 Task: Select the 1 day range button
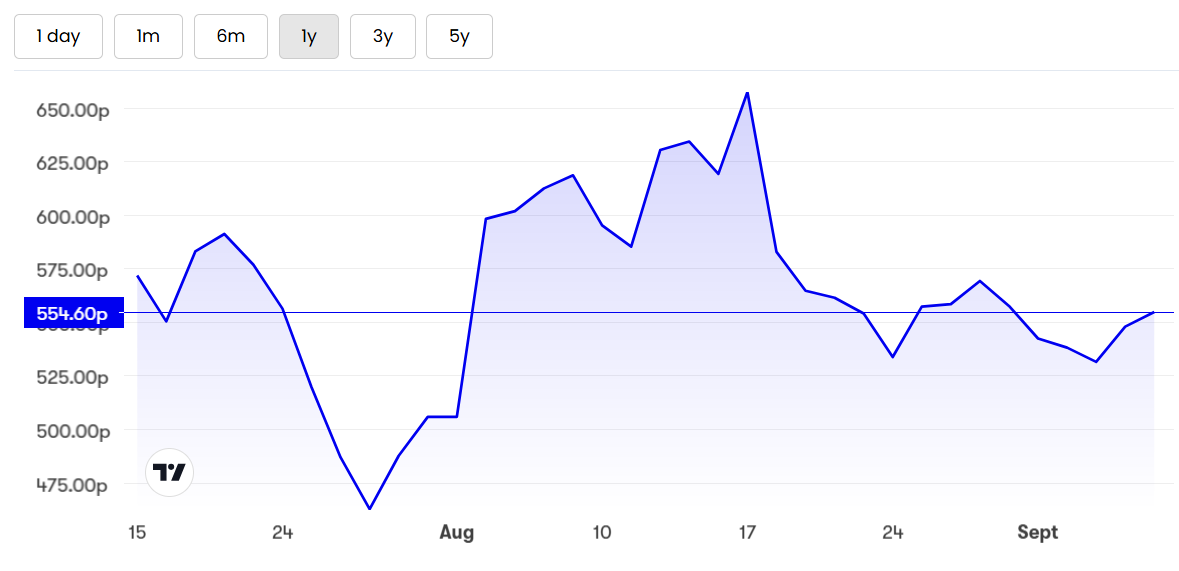(x=59, y=36)
